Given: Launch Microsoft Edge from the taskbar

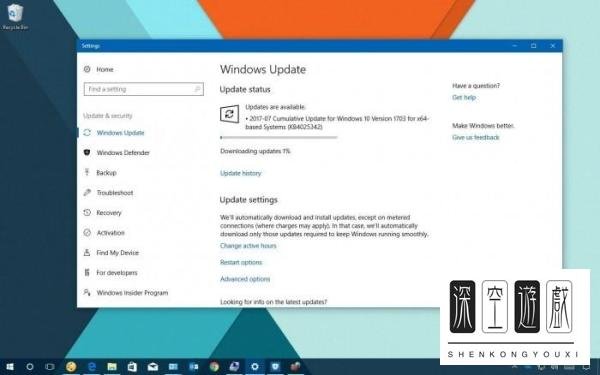Looking at the screenshot, I should tap(92, 367).
